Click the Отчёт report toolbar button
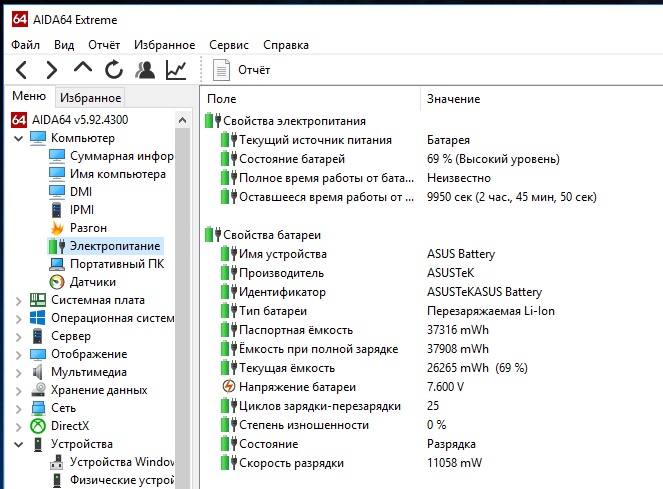The width and height of the screenshot is (663, 489). (242, 70)
